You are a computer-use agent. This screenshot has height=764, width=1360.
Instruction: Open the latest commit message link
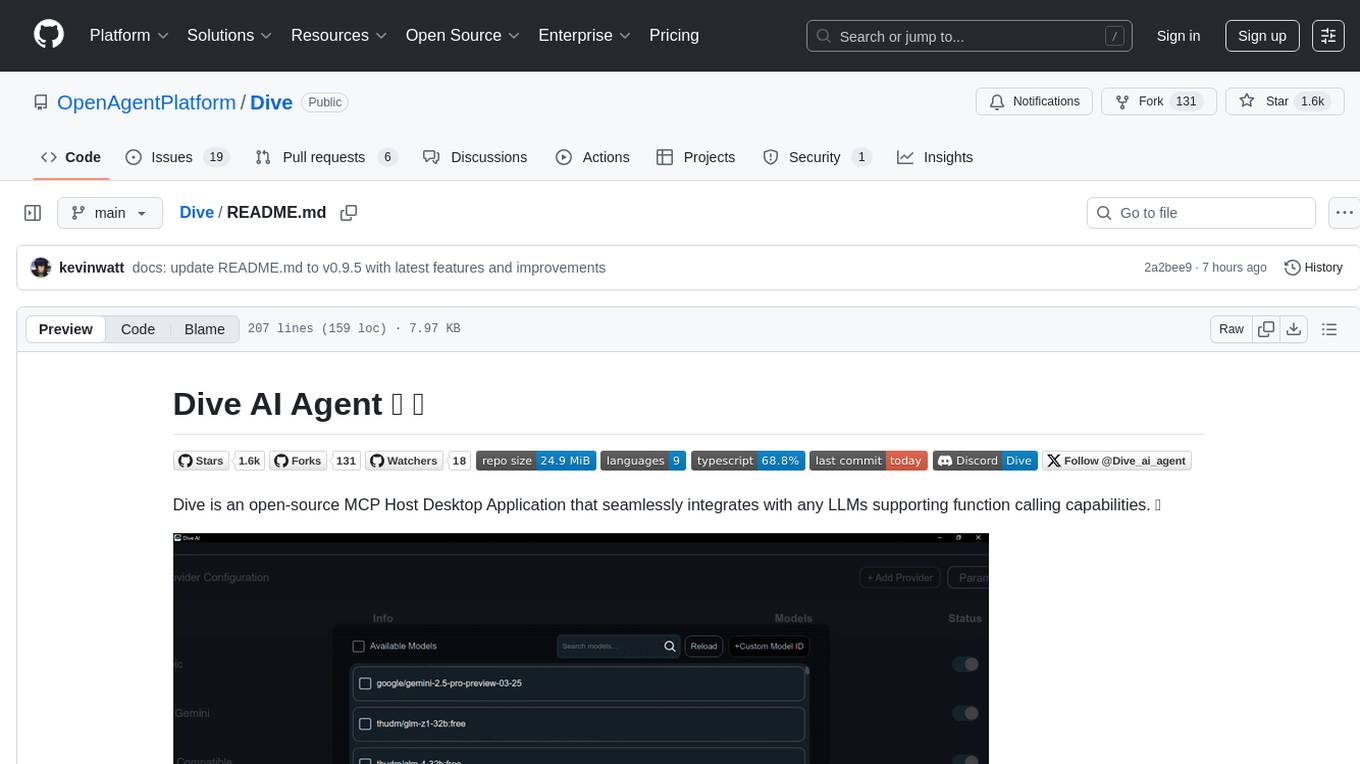coord(369,268)
